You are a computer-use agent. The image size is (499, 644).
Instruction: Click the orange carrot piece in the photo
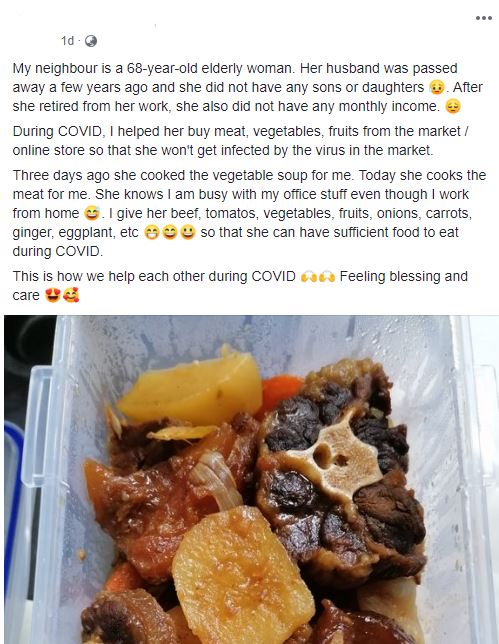point(281,393)
